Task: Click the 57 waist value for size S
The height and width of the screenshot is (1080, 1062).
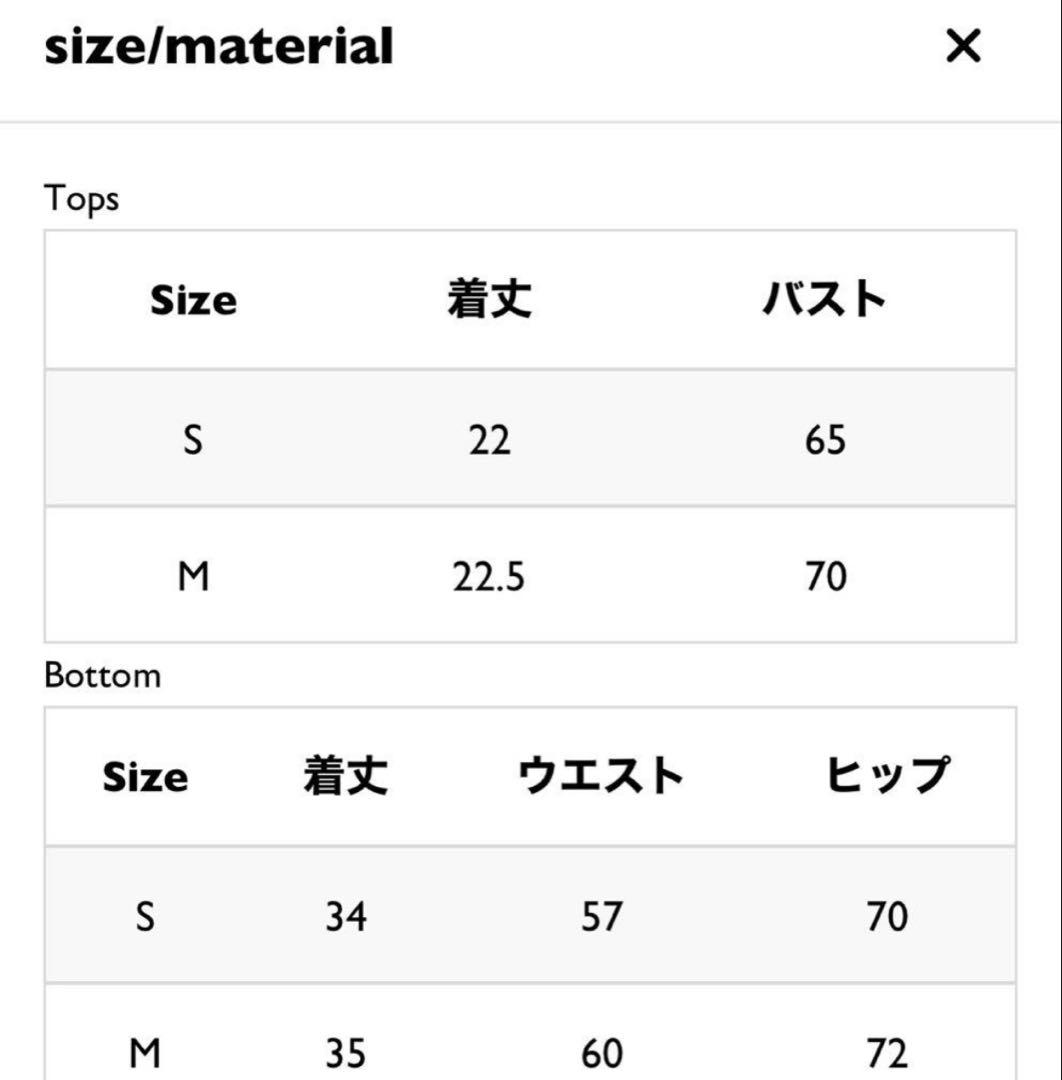Action: pyautogui.click(x=601, y=914)
